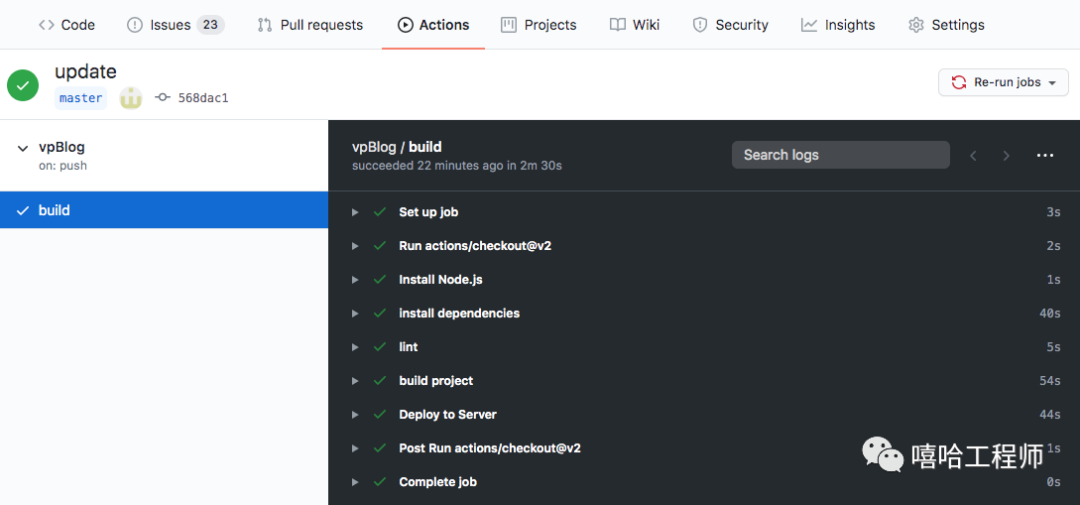Expand the build project step
Screen dimensions: 1080x505
(x=355, y=381)
